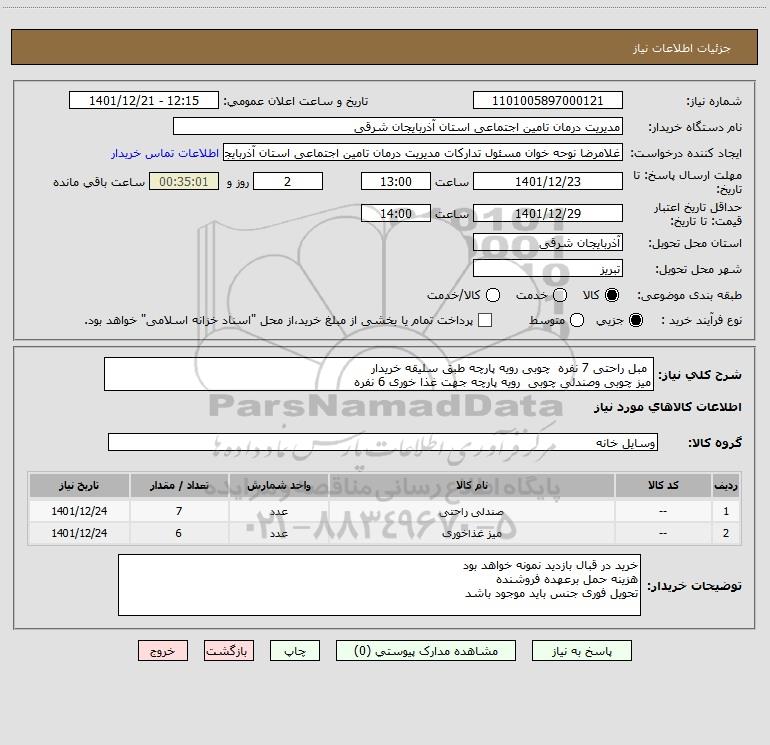This screenshot has width=770, height=745.
Task: Click the اطلاعات کالاهای مورد نیاز heading
Action: point(667,407)
